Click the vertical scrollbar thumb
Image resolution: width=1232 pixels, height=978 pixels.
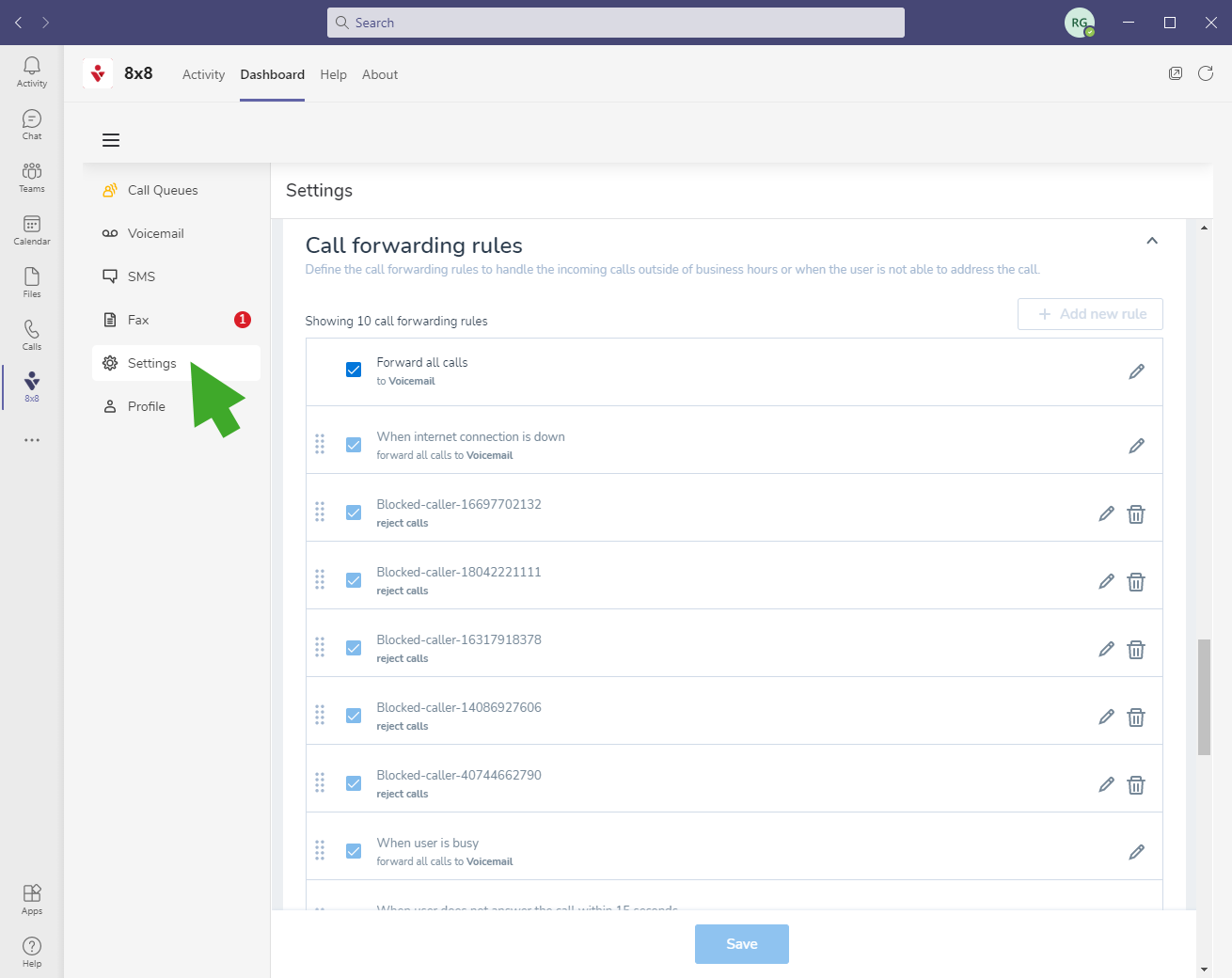(x=1204, y=696)
